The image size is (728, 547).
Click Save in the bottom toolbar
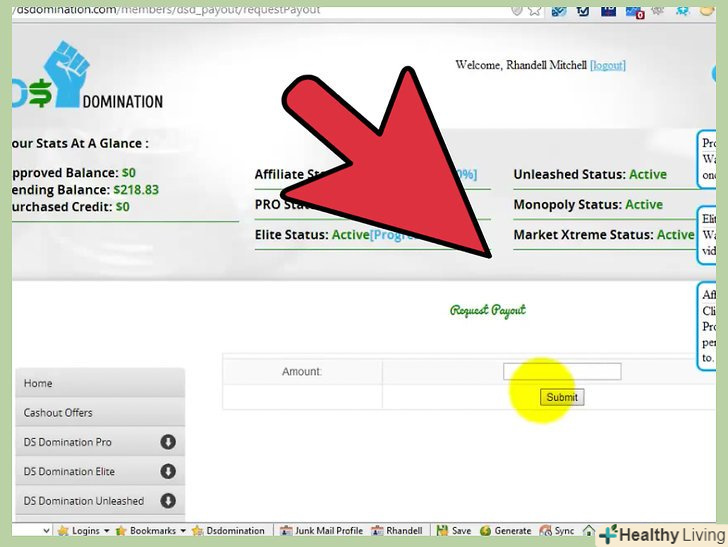coord(454,530)
